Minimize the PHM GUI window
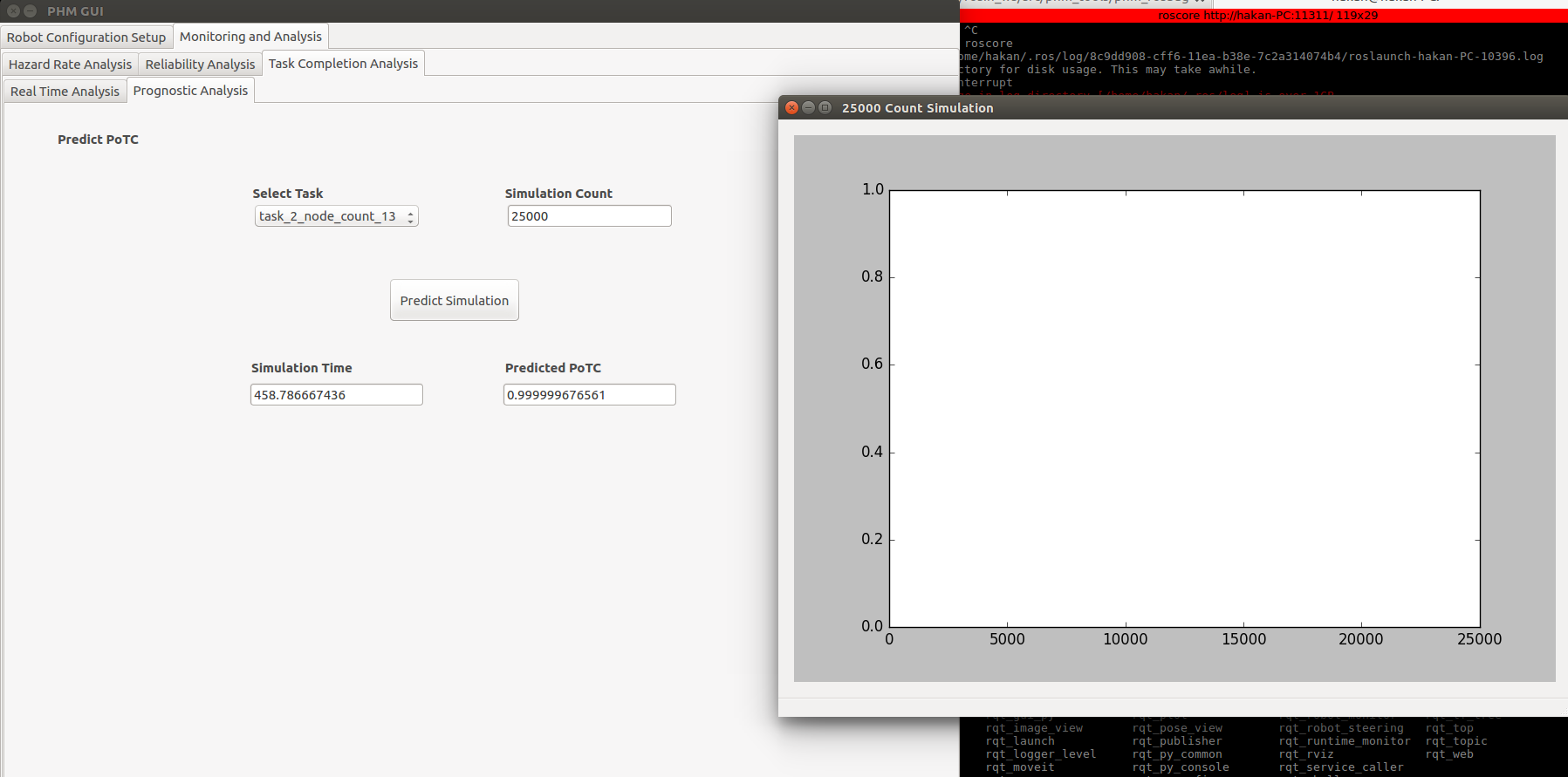Image resolution: width=1568 pixels, height=777 pixels. [x=30, y=11]
